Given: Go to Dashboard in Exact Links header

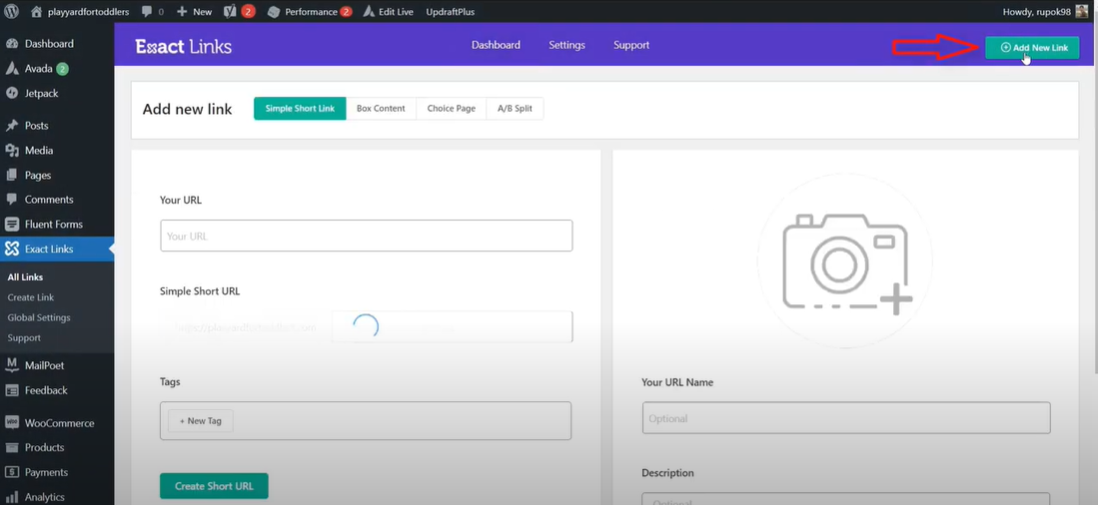Looking at the screenshot, I should [x=496, y=45].
